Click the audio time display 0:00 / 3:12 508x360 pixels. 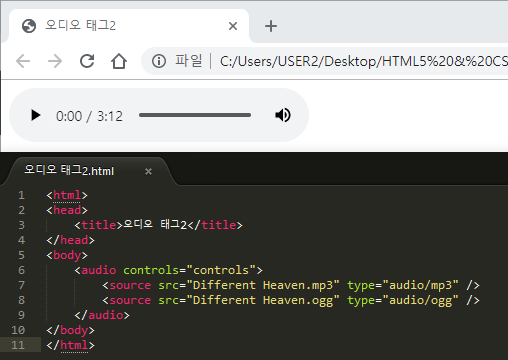[x=89, y=116]
